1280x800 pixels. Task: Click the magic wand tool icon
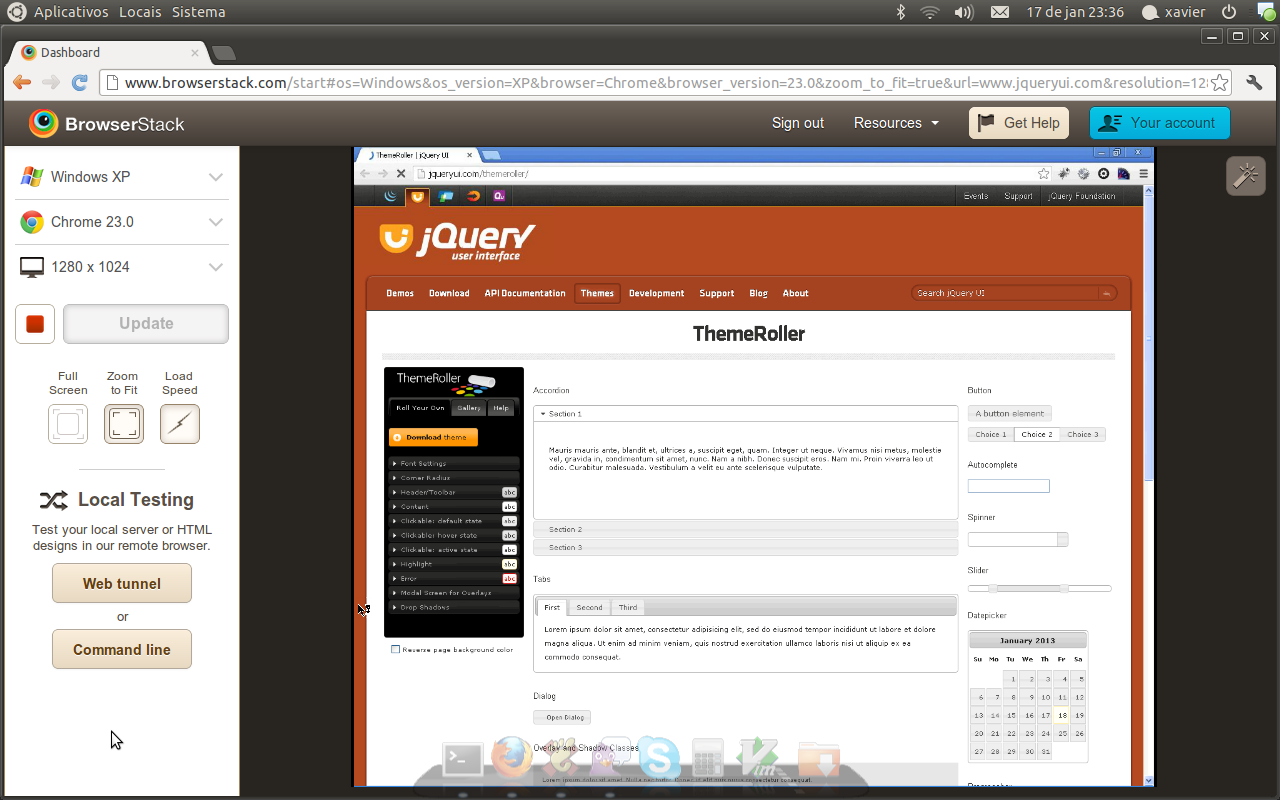click(1245, 176)
